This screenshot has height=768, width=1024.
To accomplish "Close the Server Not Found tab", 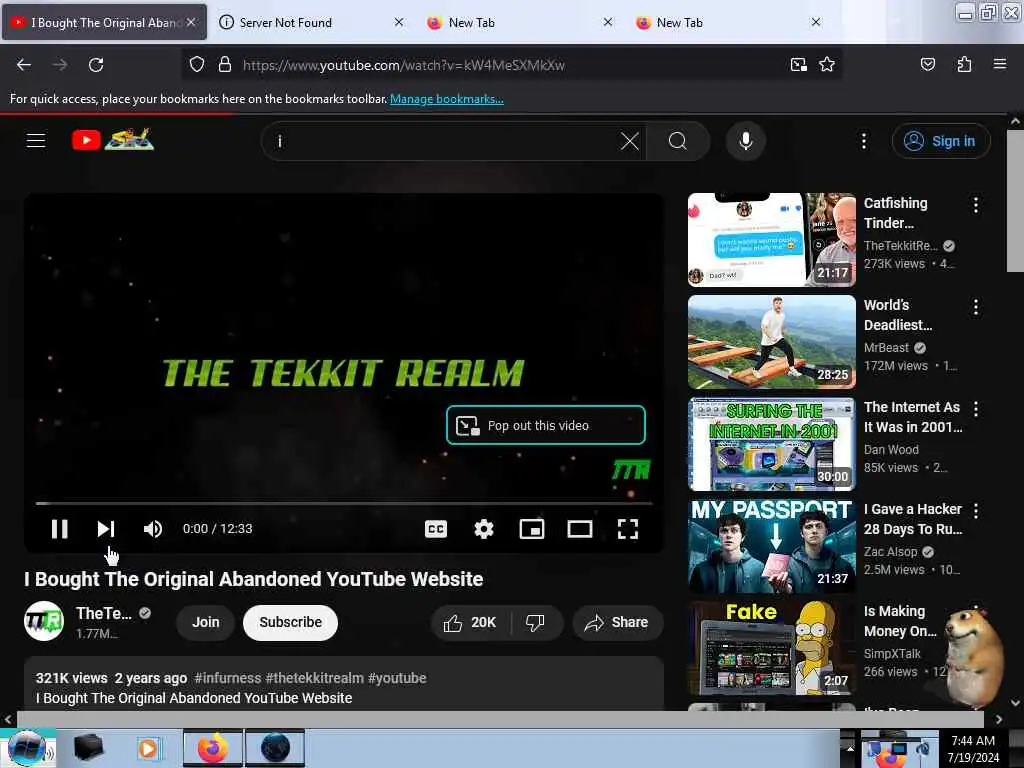I will pyautogui.click(x=399, y=22).
